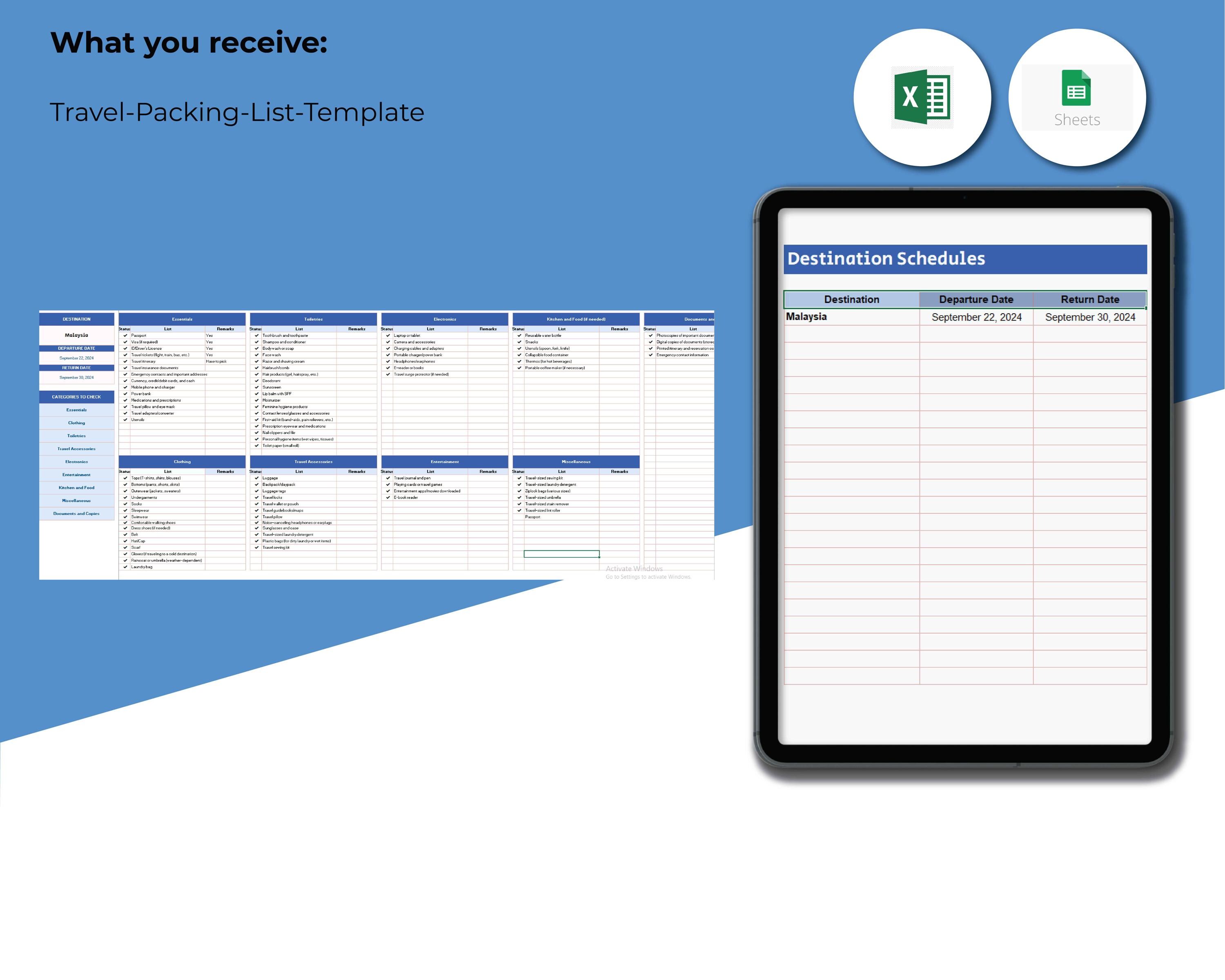
Task: Open the Kitchen and Food category
Action: click(77, 488)
